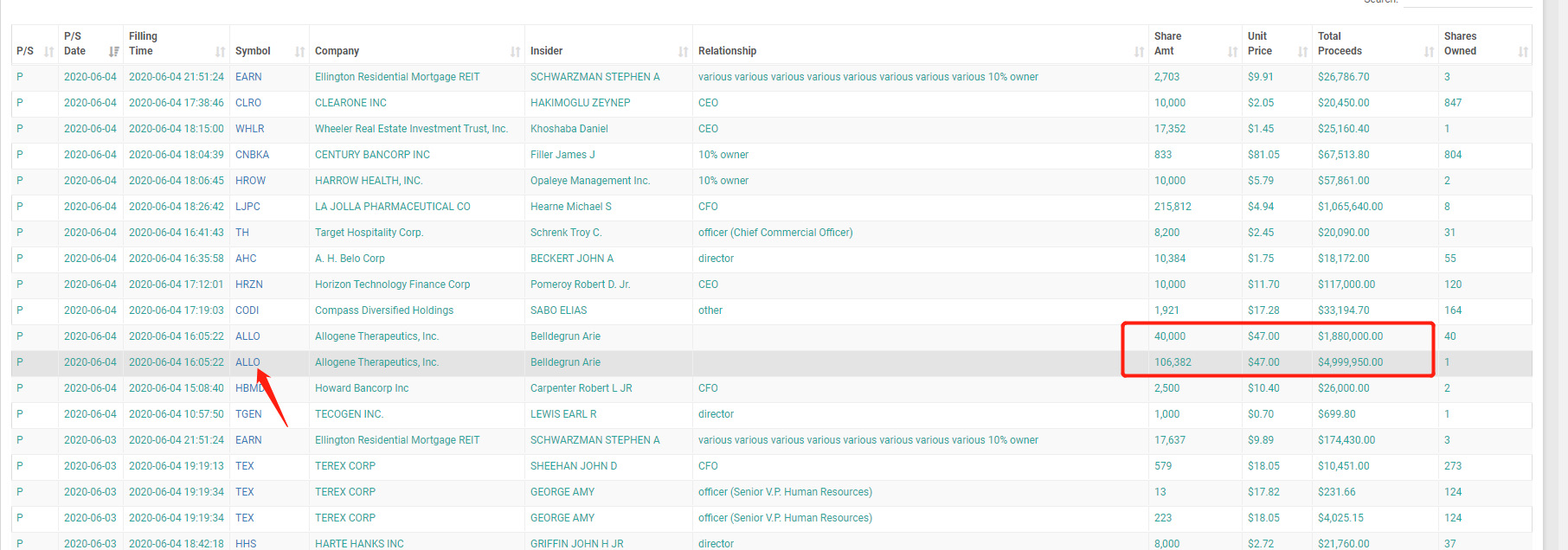This screenshot has height=550, width=1568.
Task: Open insider HAKIMOGLU ZEYNEP link
Action: [581, 103]
